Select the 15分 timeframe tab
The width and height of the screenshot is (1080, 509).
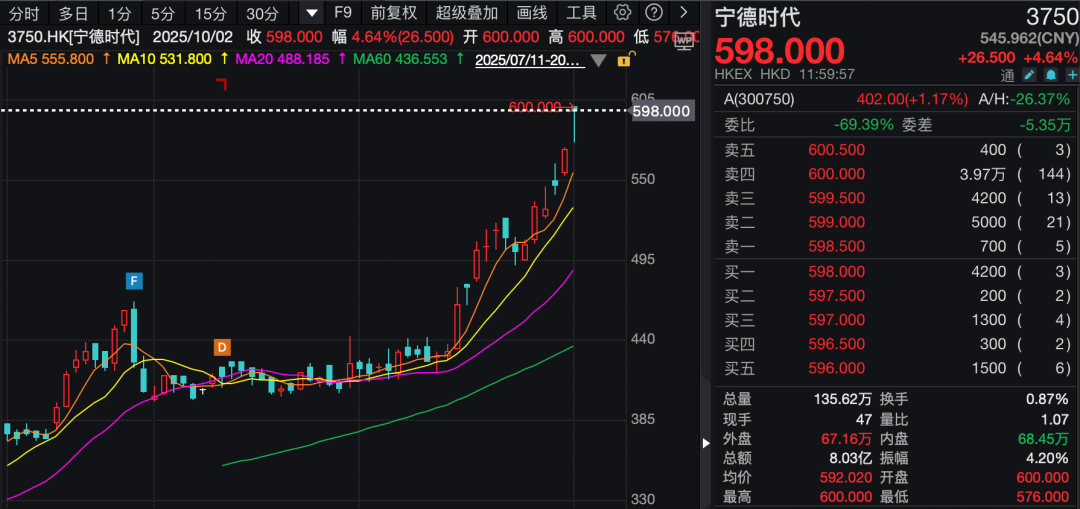coord(210,13)
